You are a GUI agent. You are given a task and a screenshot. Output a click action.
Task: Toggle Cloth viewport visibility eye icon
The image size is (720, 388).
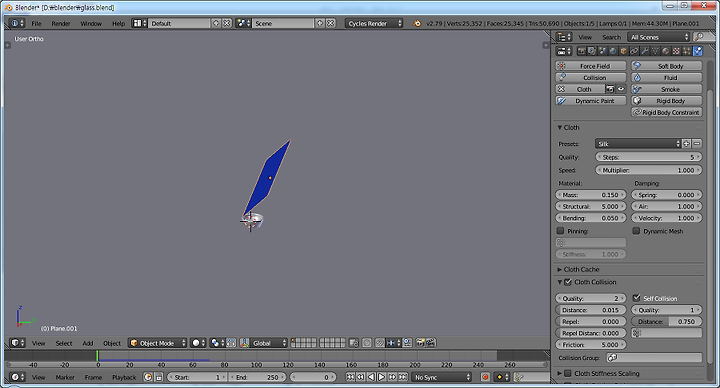click(621, 89)
